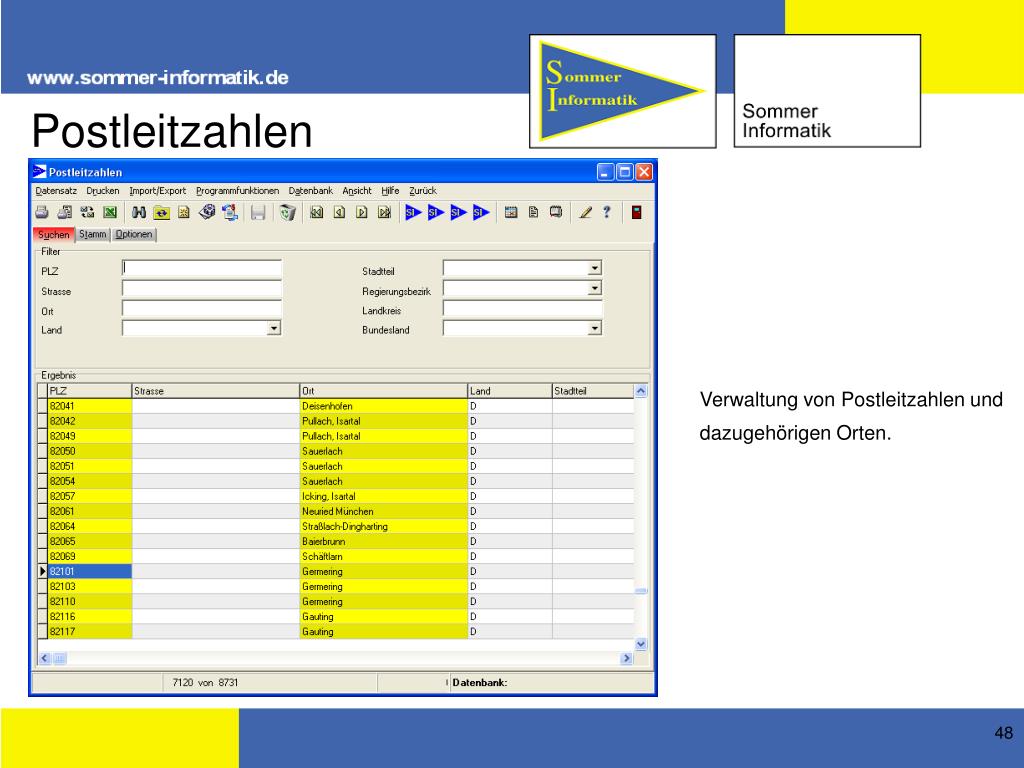Select PLZ cell 82041
The image size is (1024, 768).
89,406
